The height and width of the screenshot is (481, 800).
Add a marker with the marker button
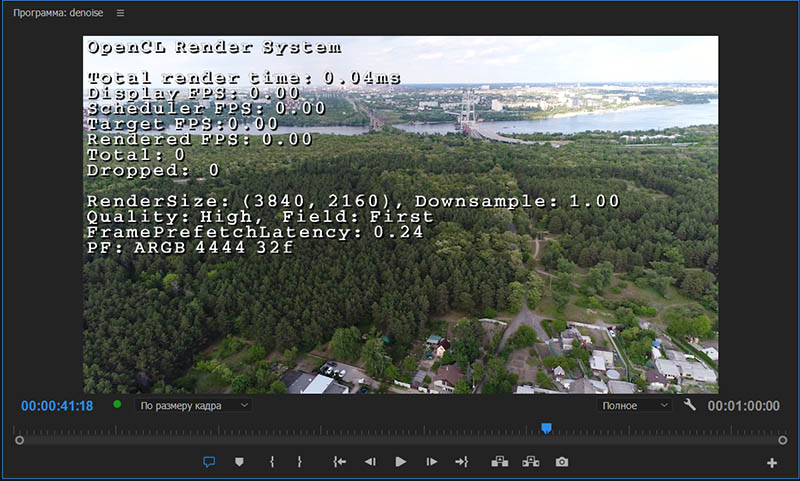(239, 462)
